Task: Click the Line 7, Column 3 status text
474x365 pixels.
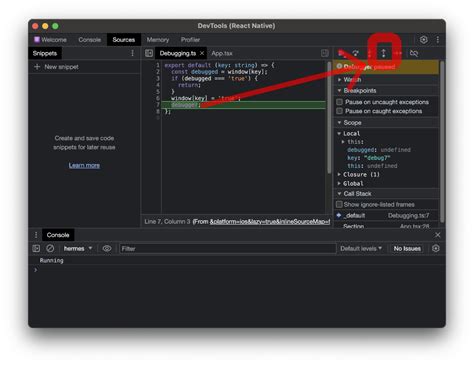Action: click(167, 222)
